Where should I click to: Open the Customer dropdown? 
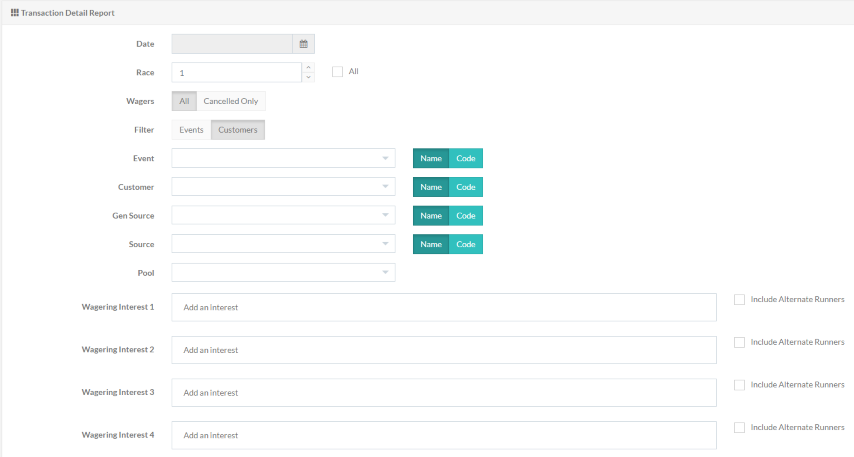pos(283,187)
